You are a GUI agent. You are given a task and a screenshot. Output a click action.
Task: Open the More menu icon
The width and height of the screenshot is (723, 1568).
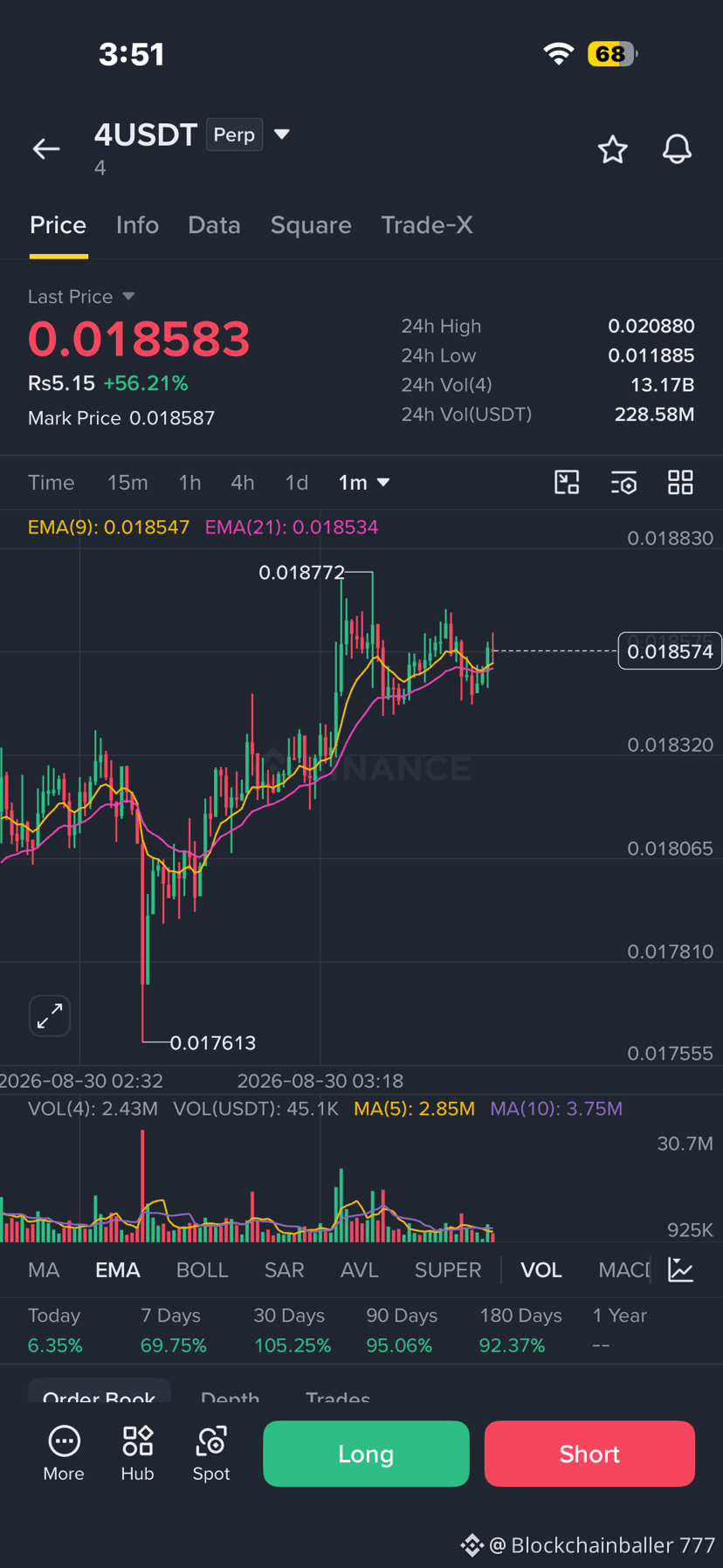click(64, 1454)
